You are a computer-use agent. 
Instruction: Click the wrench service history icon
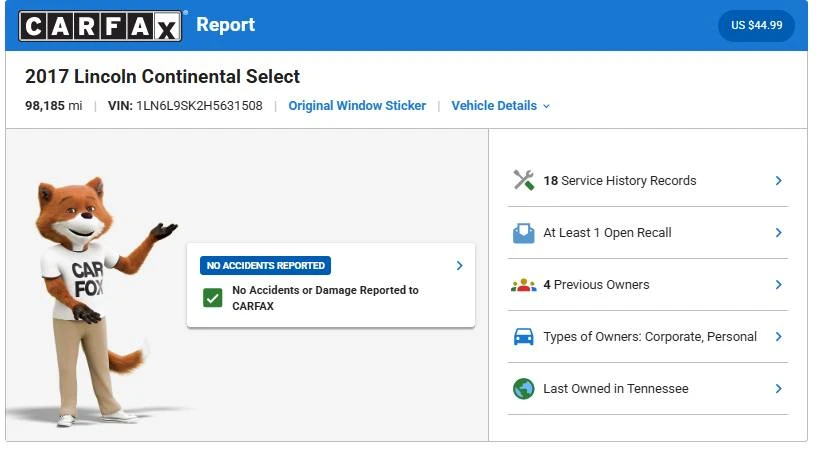pos(523,180)
